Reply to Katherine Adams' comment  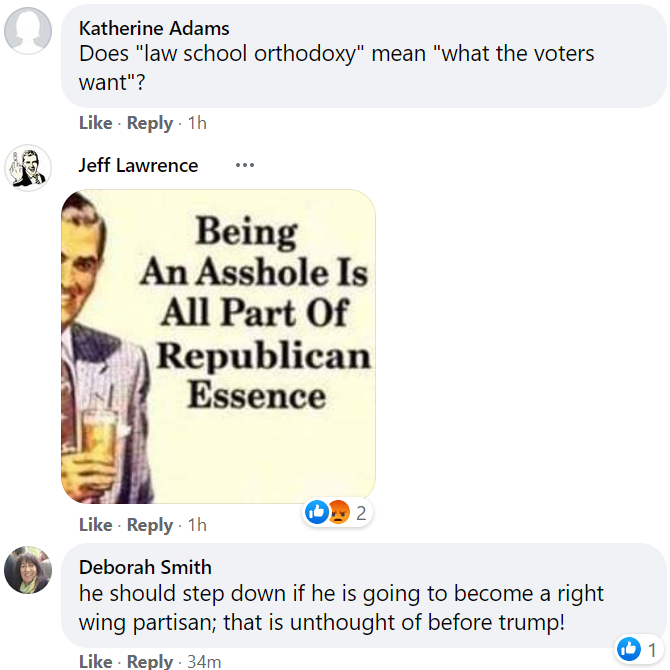point(150,123)
